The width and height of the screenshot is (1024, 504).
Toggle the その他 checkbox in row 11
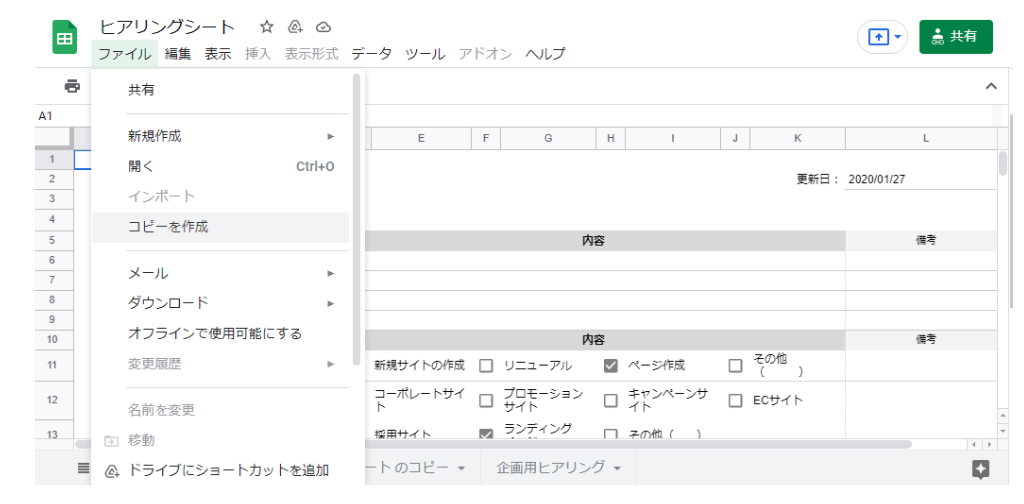[735, 366]
